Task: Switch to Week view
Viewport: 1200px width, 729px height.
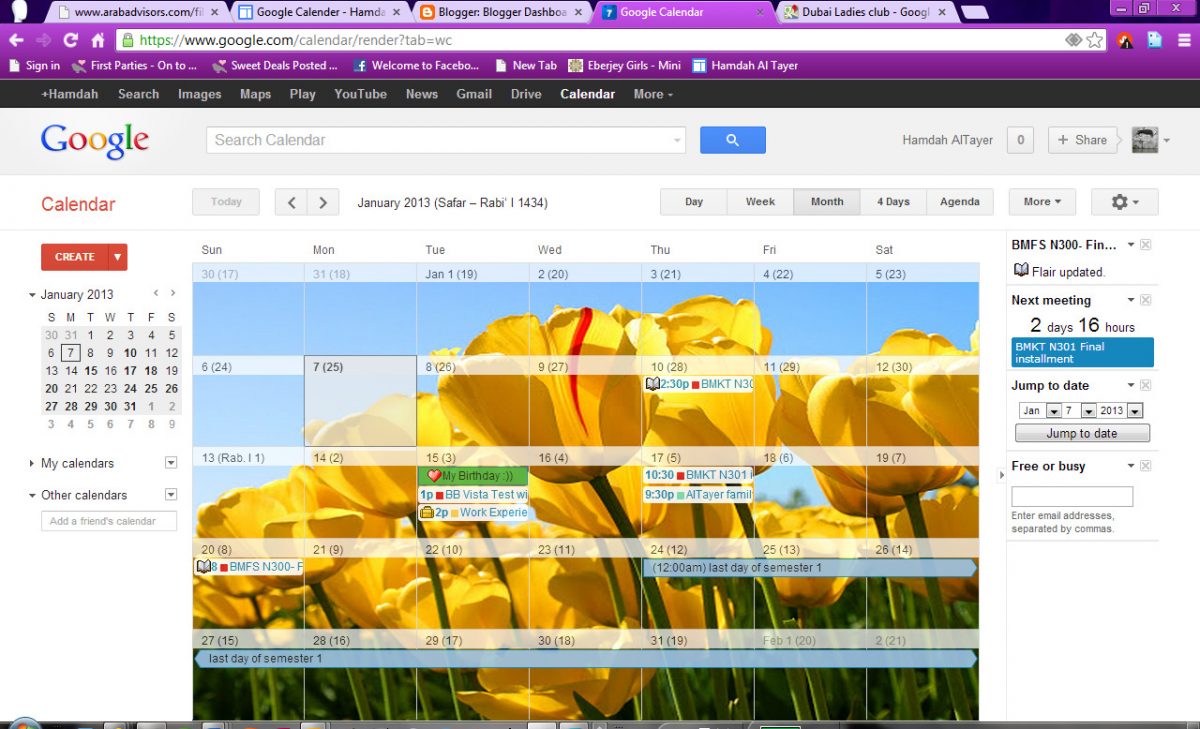Action: coord(759,201)
